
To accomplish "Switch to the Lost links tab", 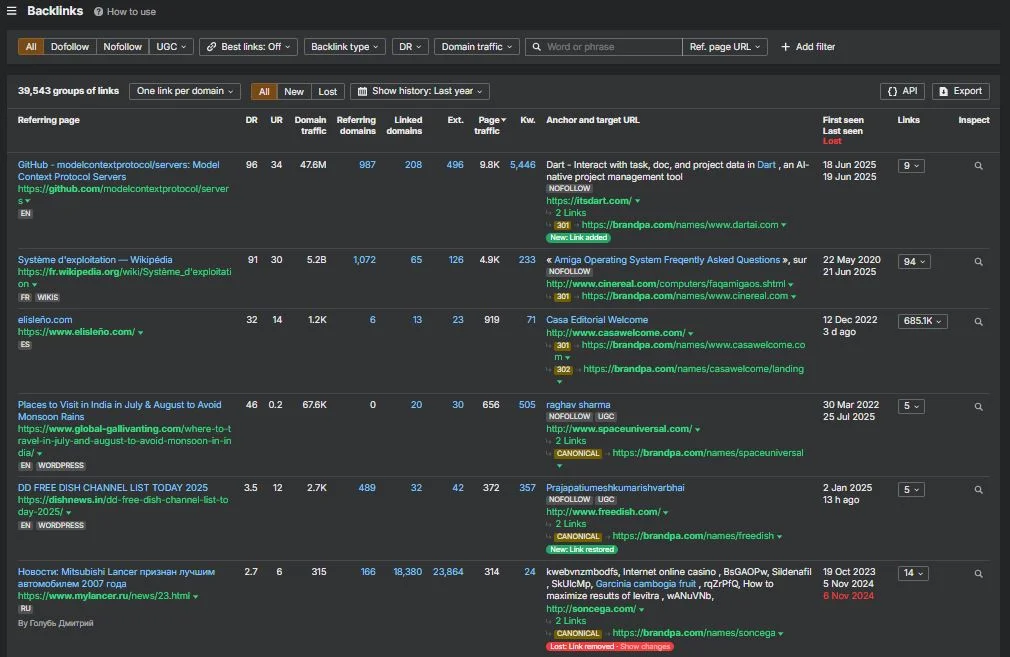I will (x=327, y=91).
